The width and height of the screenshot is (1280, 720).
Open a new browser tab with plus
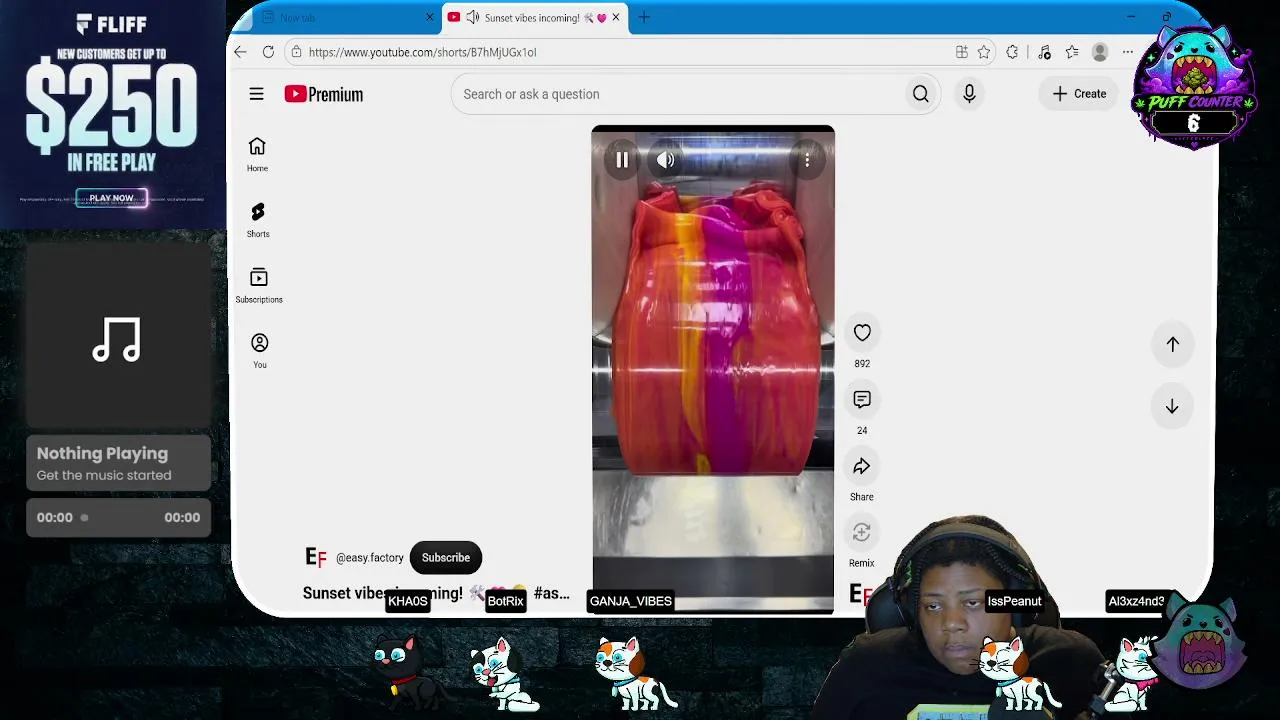coord(644,17)
